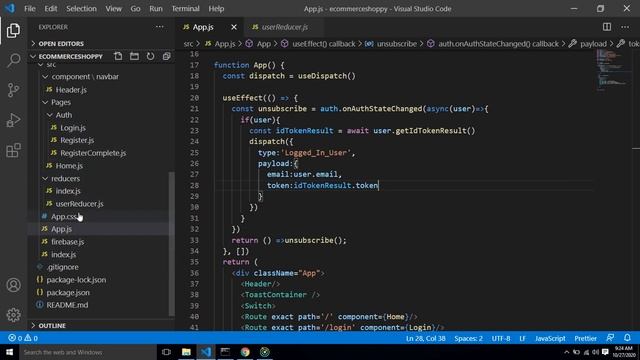Open File Explorer from the taskbar
The image size is (640, 360).
186,352
